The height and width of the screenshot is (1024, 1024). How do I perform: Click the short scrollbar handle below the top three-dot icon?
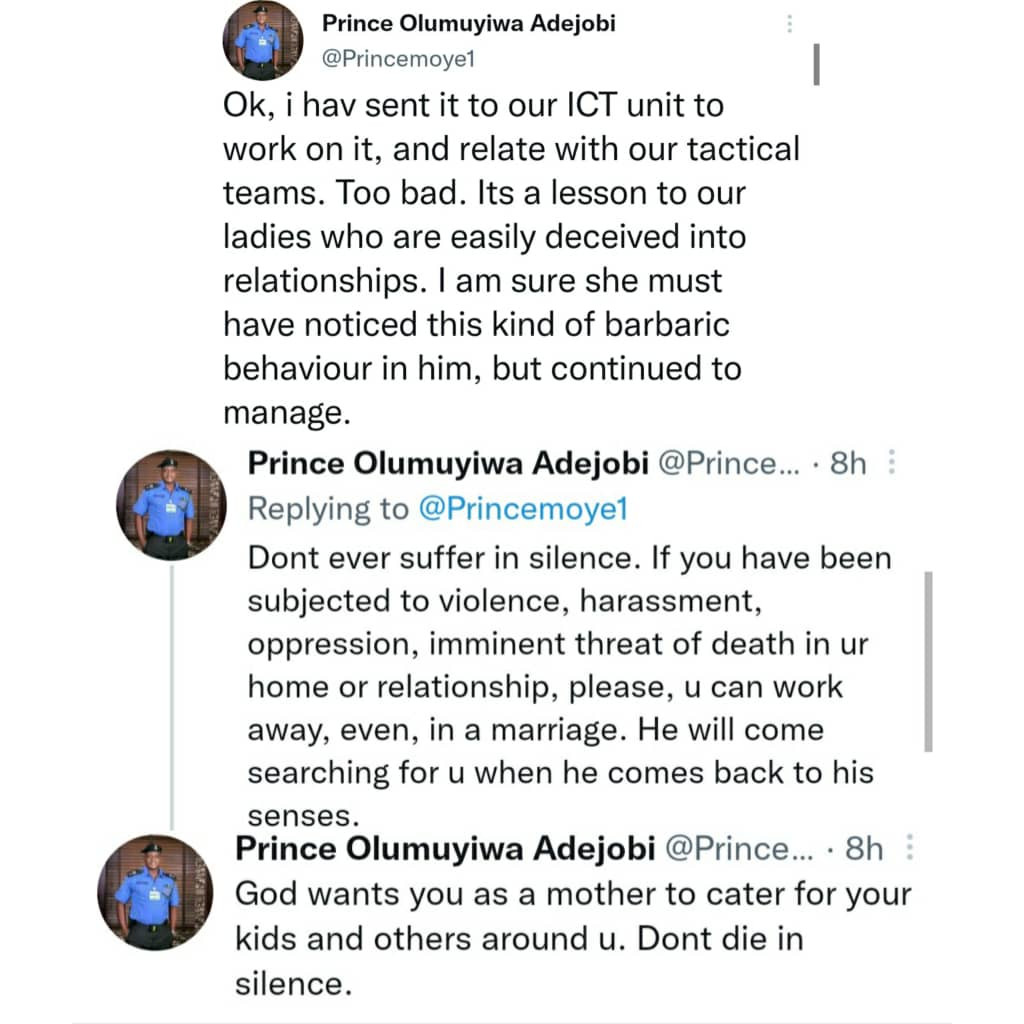click(x=816, y=64)
